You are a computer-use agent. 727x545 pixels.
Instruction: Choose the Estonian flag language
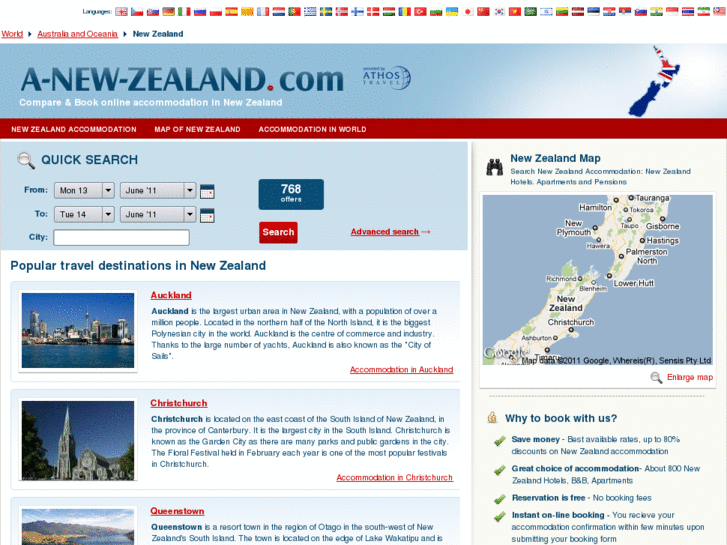click(593, 12)
